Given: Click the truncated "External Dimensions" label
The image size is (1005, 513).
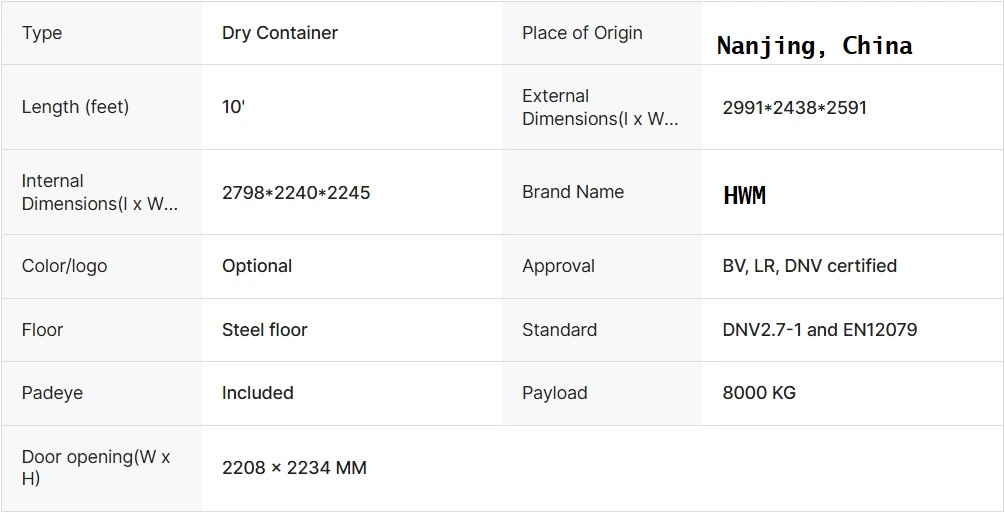Looking at the screenshot, I should [x=599, y=107].
